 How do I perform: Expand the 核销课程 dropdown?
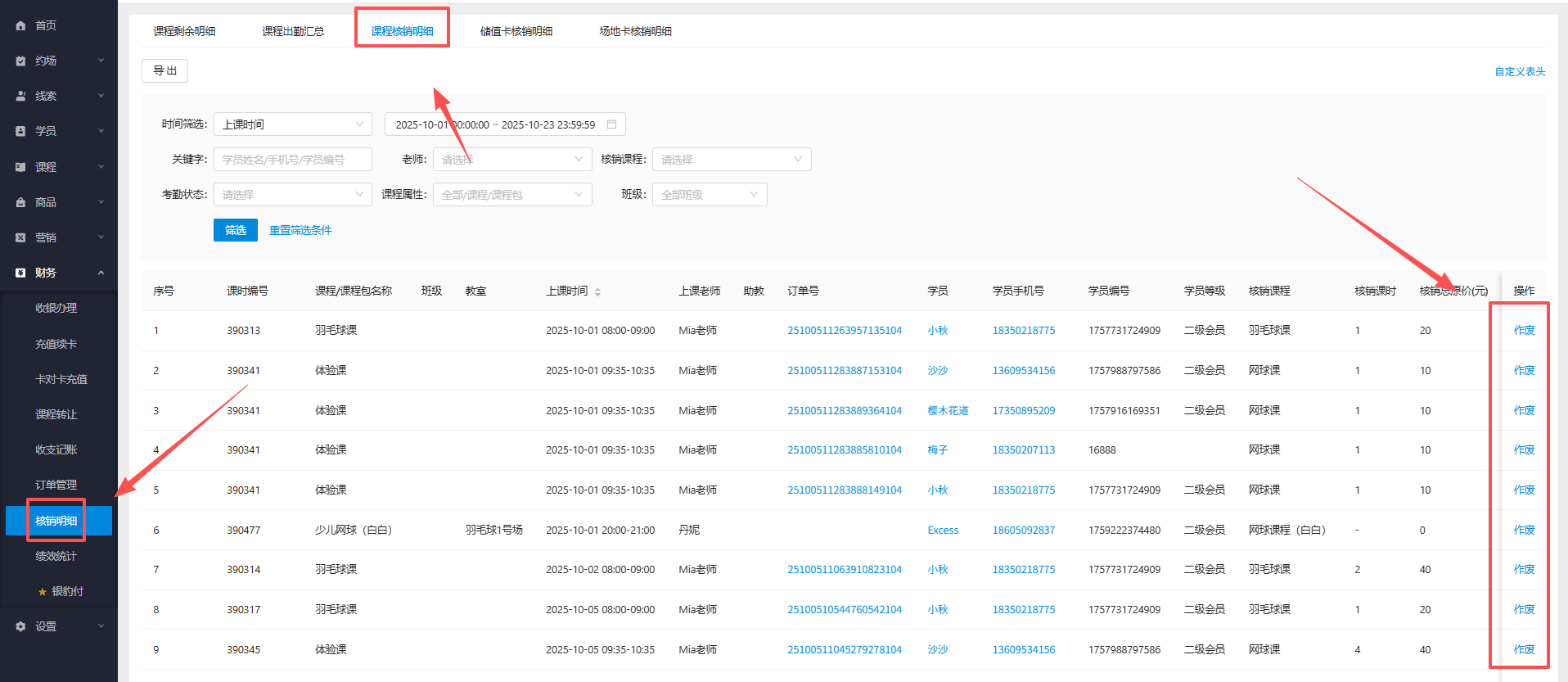[731, 160]
